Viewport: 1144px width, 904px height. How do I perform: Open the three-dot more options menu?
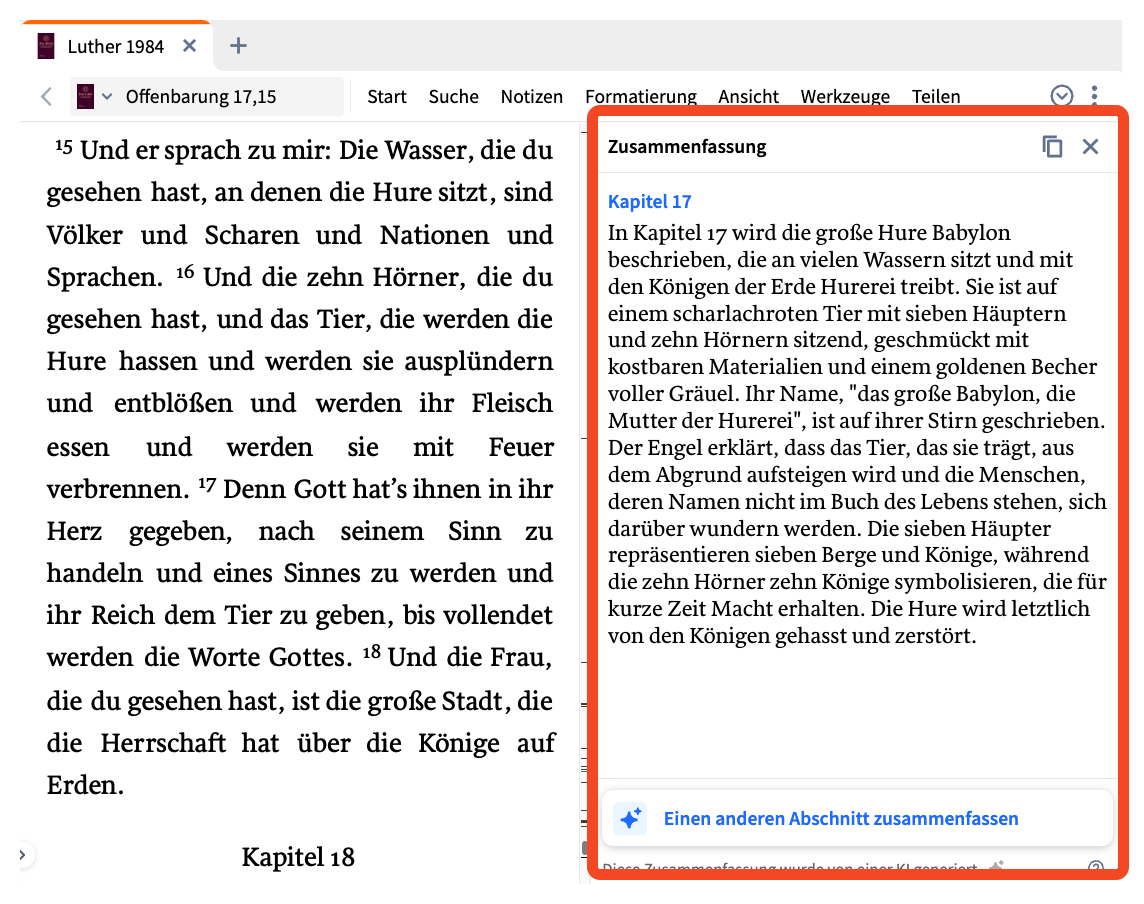(x=1094, y=96)
